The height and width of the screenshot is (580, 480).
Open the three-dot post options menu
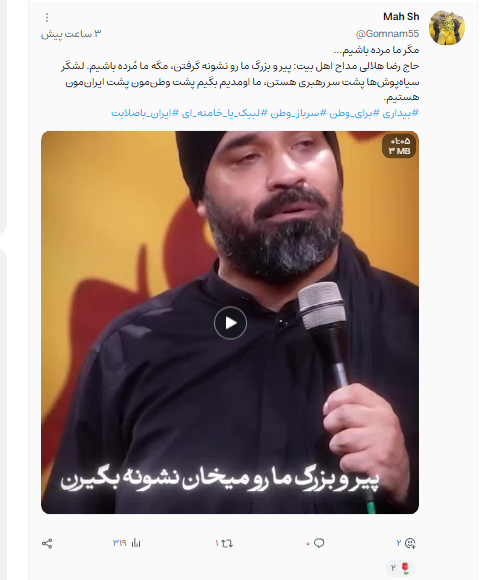pos(47,17)
